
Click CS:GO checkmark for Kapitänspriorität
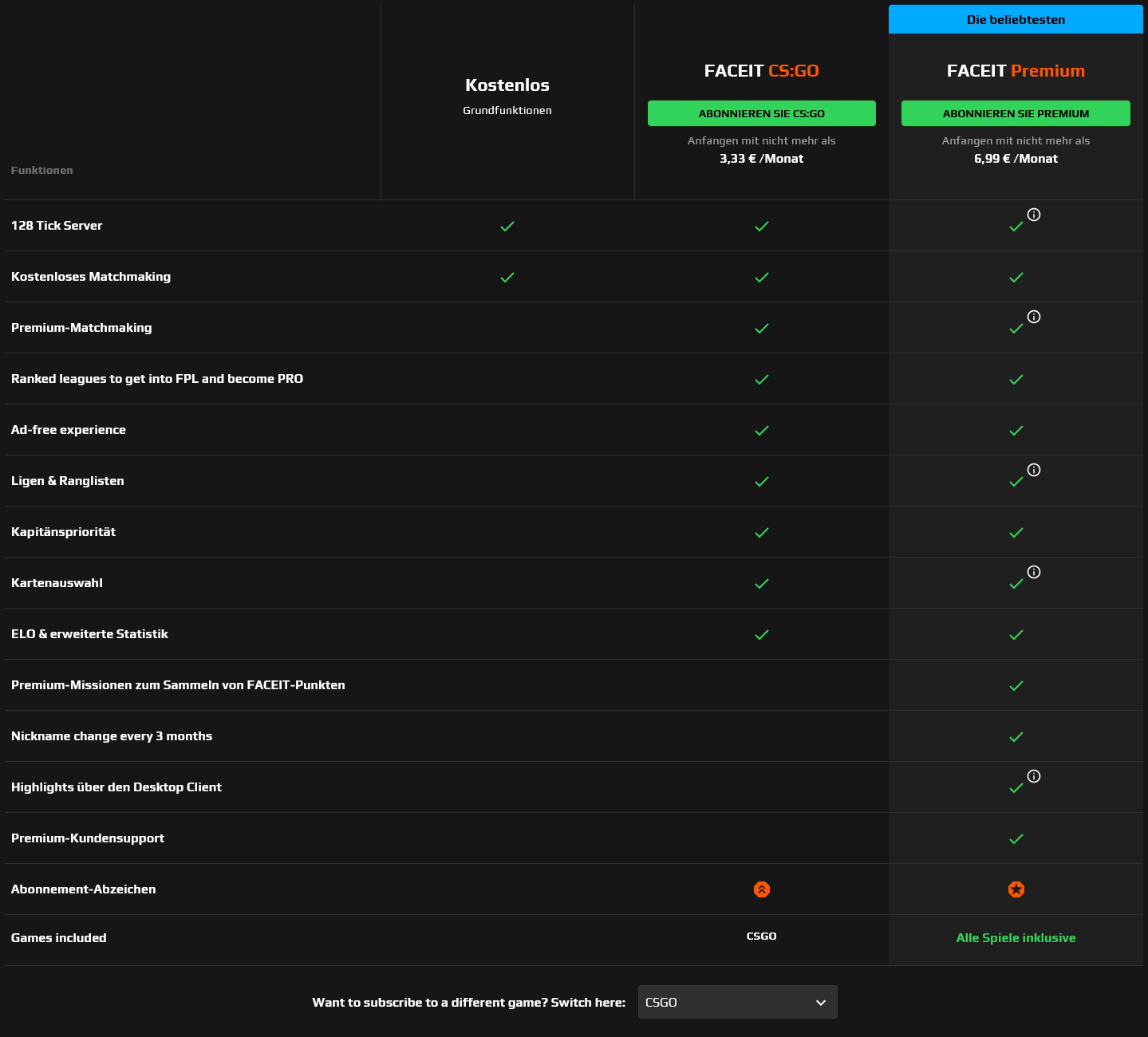[x=762, y=533]
